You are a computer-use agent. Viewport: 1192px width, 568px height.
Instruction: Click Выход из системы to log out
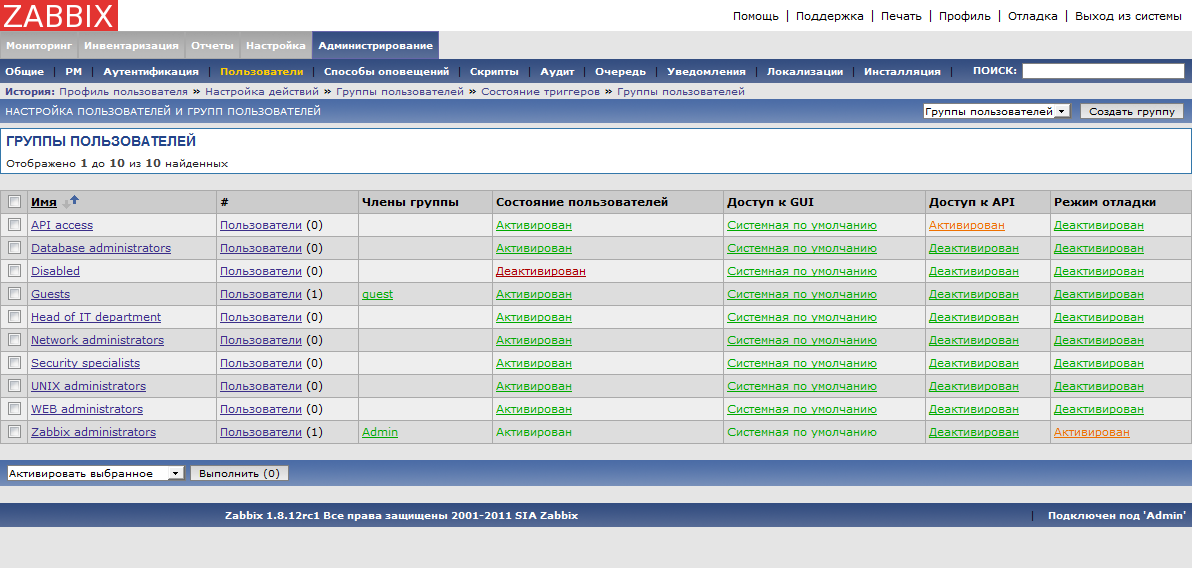1127,16
